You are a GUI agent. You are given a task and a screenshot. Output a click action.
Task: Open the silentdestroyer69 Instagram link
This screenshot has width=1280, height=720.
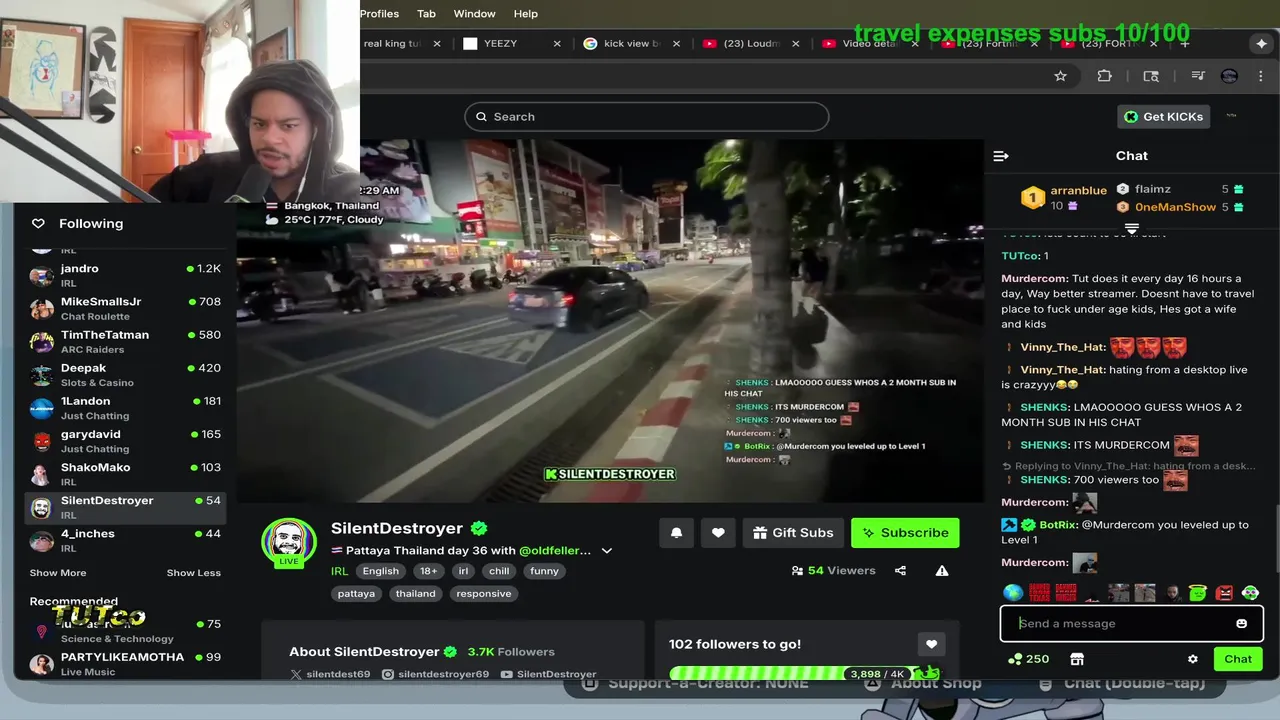[436, 674]
